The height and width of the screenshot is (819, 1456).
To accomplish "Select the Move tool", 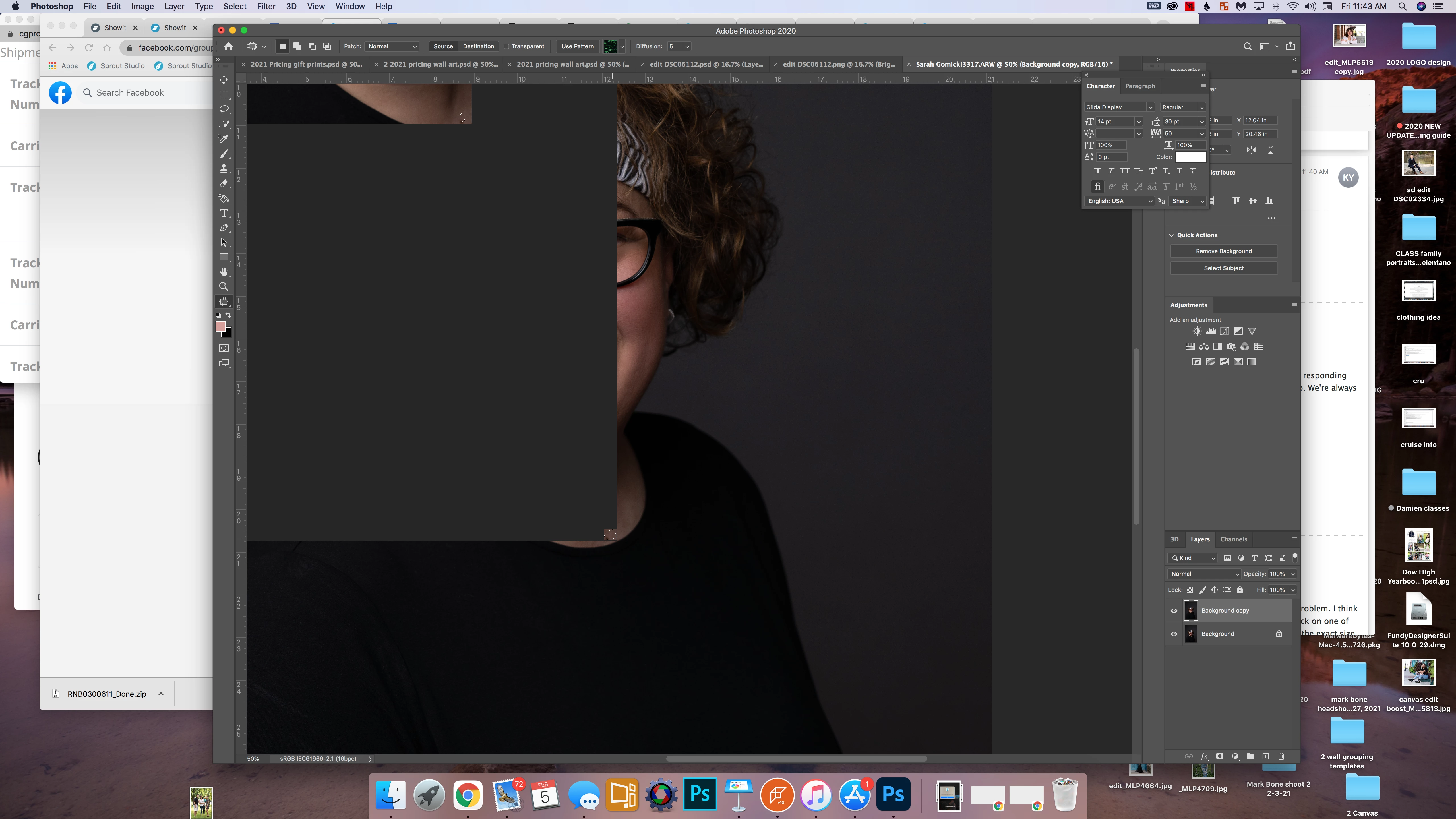I will [x=224, y=80].
